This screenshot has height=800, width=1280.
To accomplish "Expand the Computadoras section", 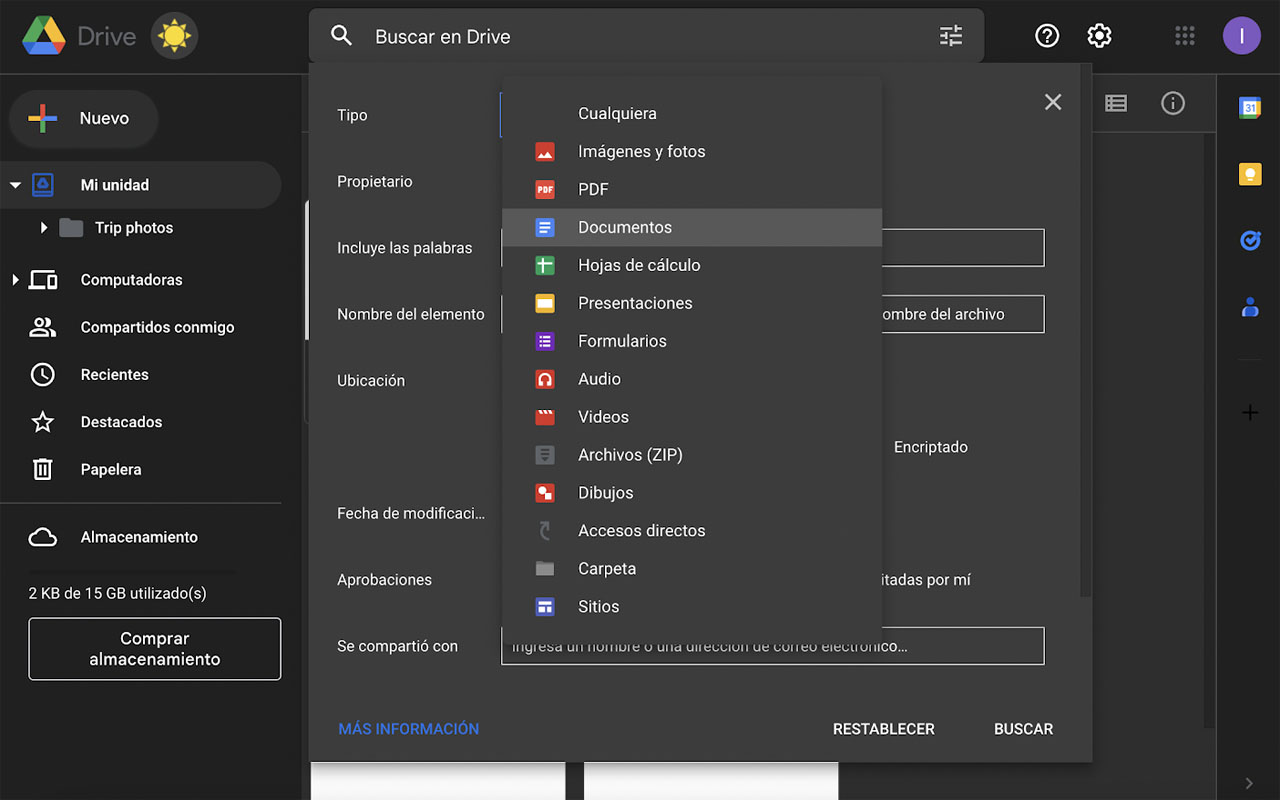I will (15, 280).
